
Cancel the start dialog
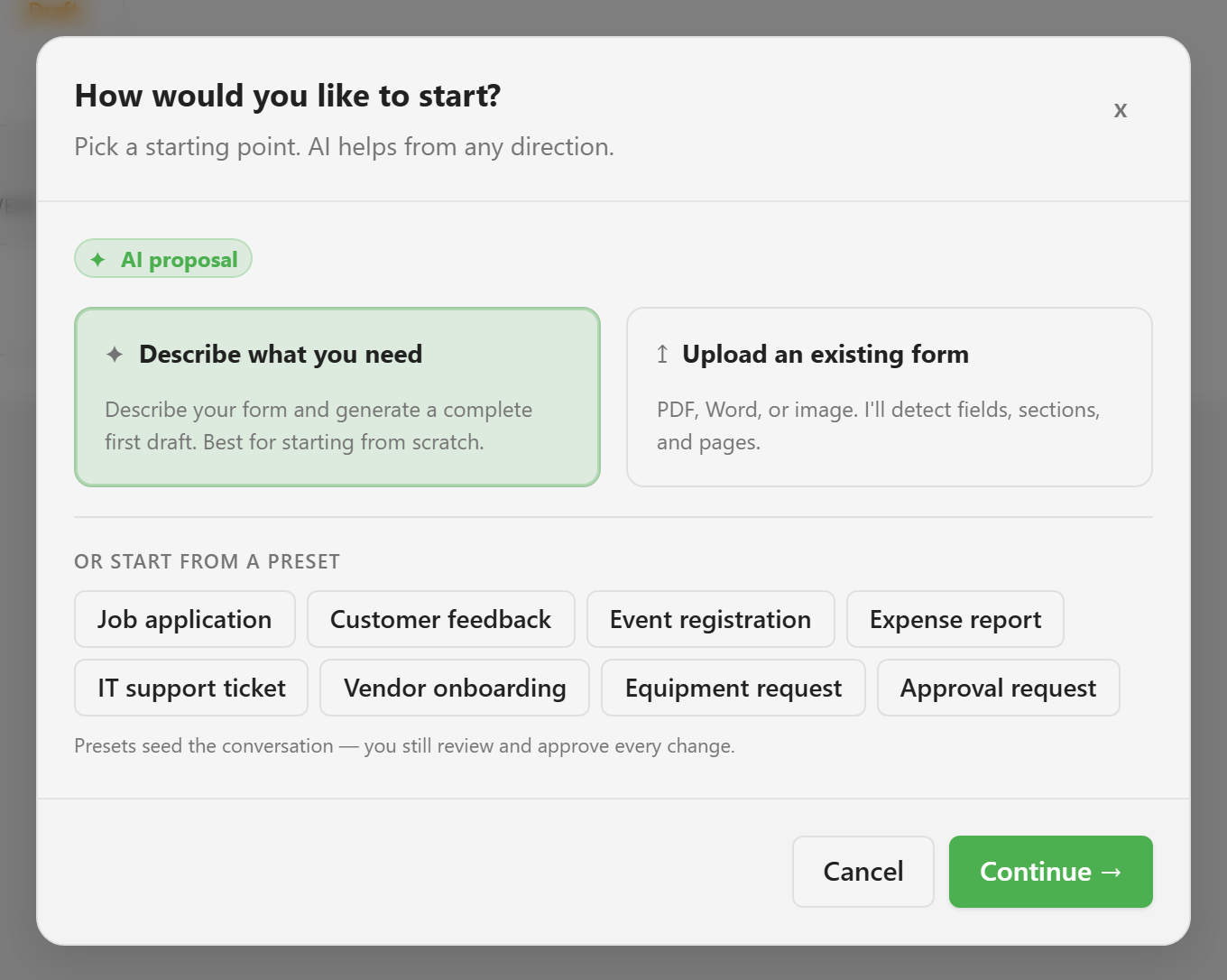[863, 872]
